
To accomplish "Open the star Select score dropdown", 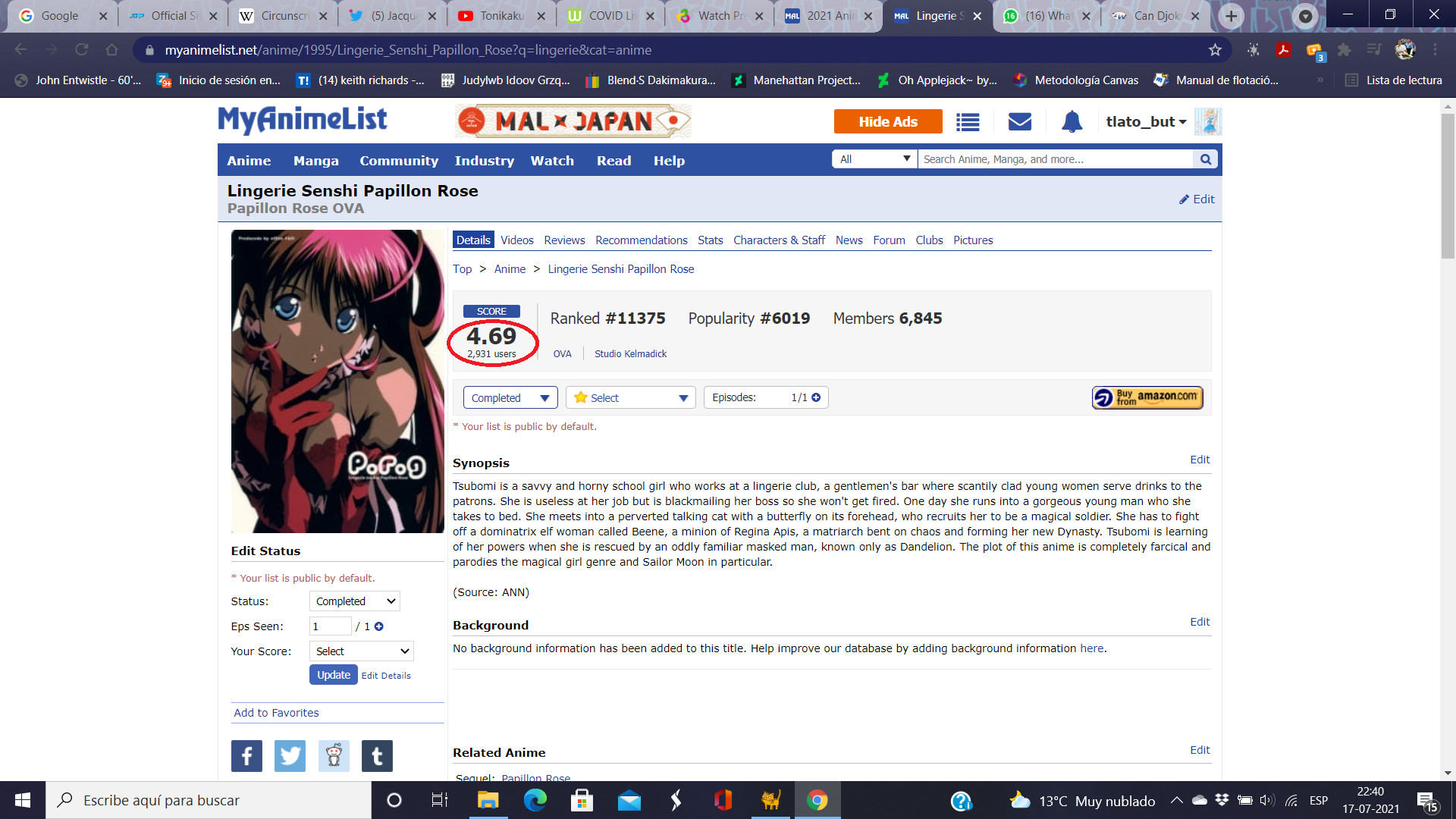I will click(x=631, y=397).
